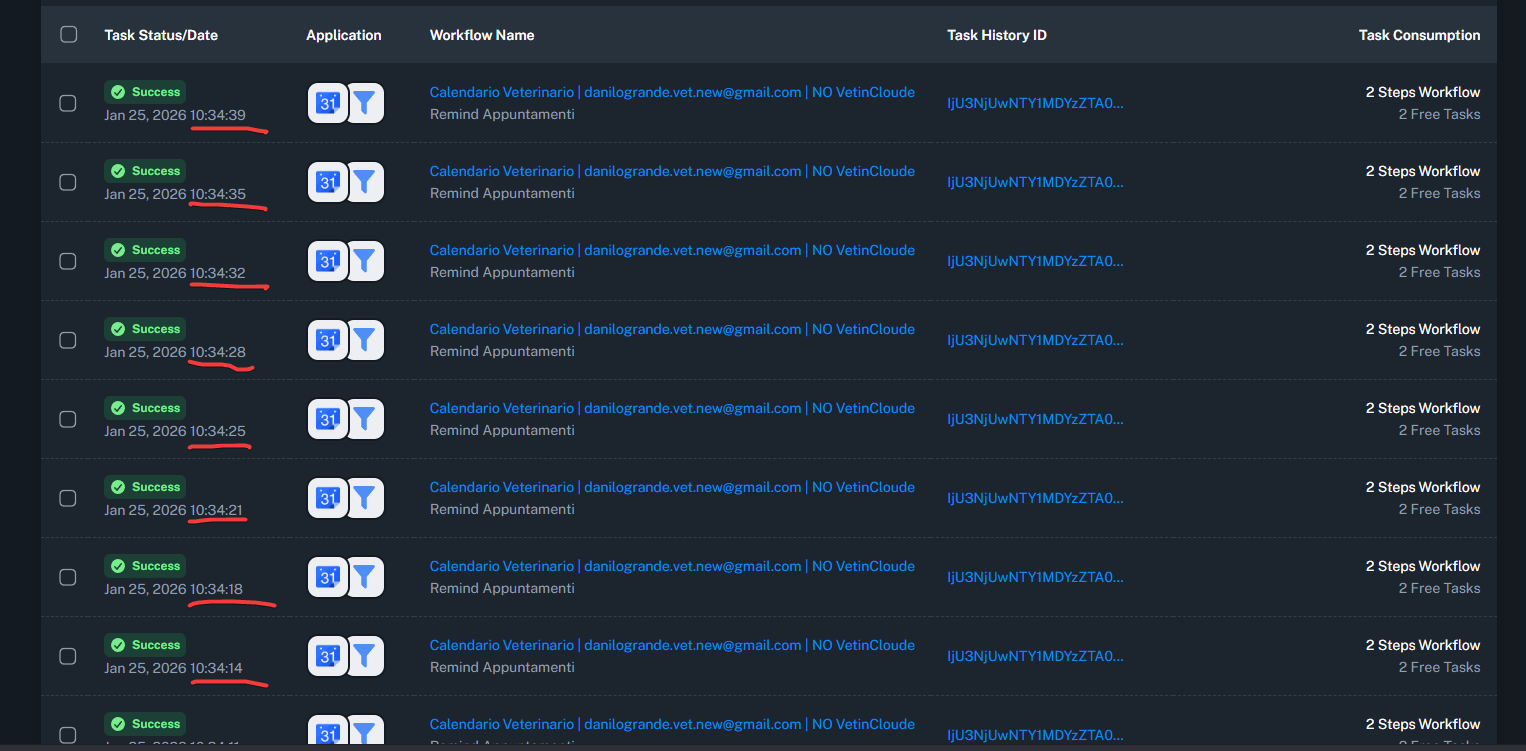Open Calendario Veterinario workflow link at 10:34:14

click(x=671, y=645)
